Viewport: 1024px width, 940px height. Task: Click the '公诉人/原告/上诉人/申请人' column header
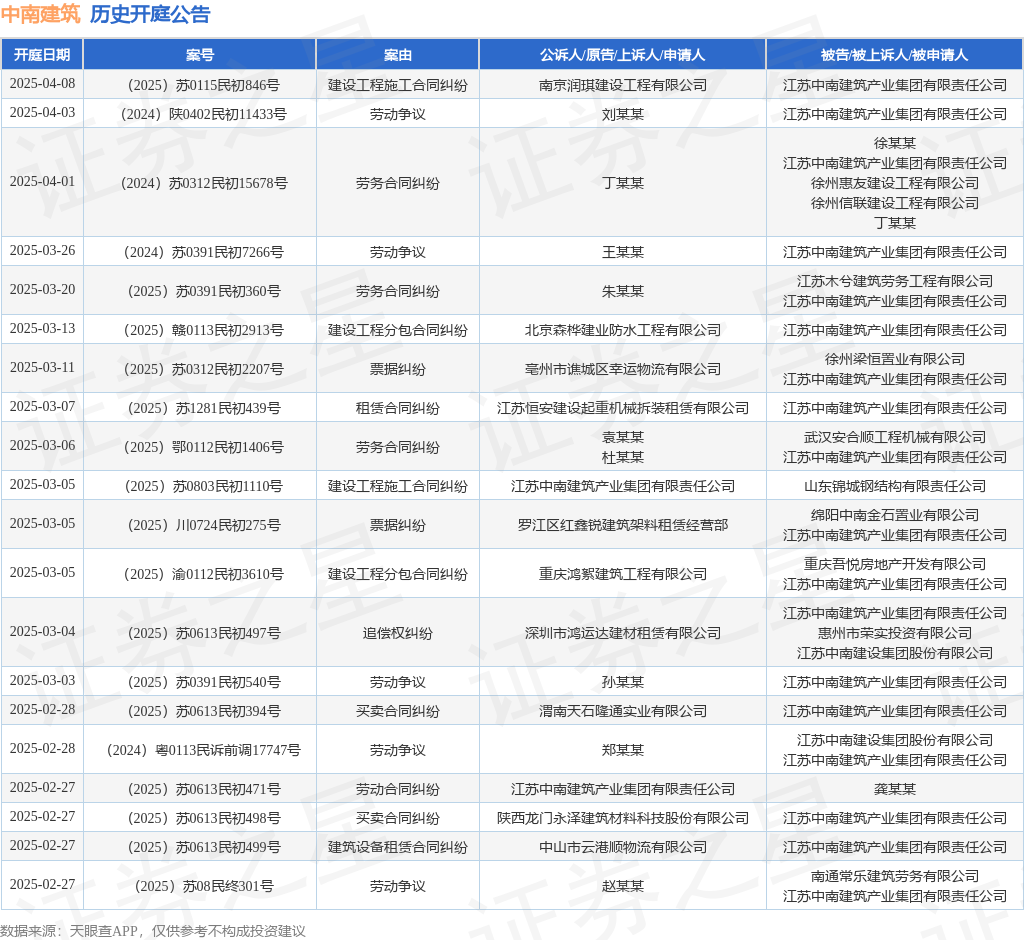click(x=622, y=55)
